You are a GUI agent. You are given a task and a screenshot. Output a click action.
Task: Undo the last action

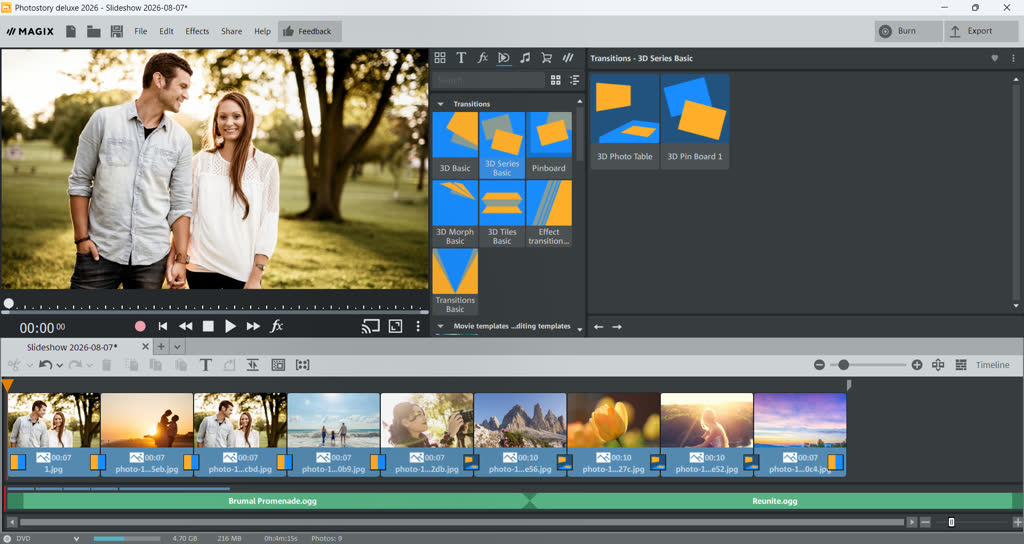45,365
